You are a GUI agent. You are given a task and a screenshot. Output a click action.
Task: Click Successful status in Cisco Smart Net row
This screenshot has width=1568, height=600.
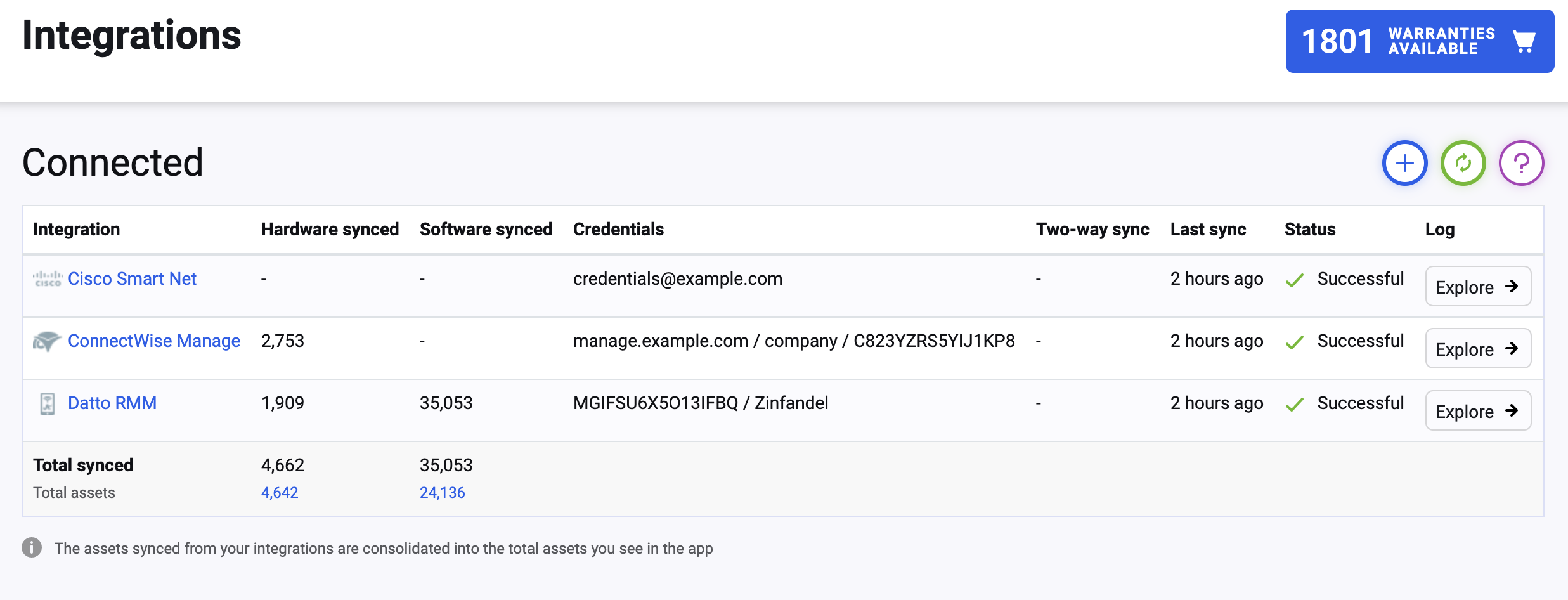click(1360, 278)
